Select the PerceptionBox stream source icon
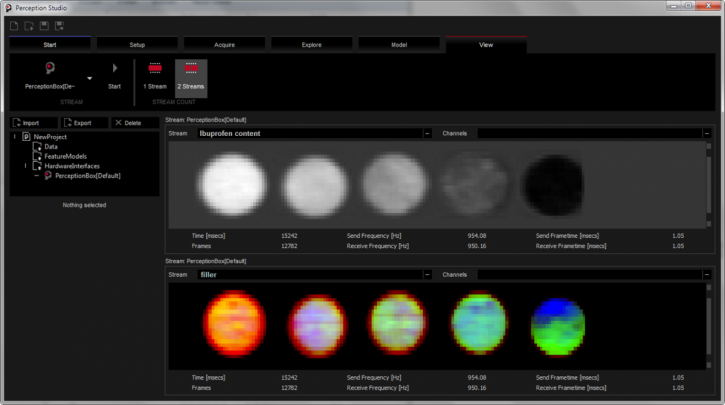 coord(50,68)
